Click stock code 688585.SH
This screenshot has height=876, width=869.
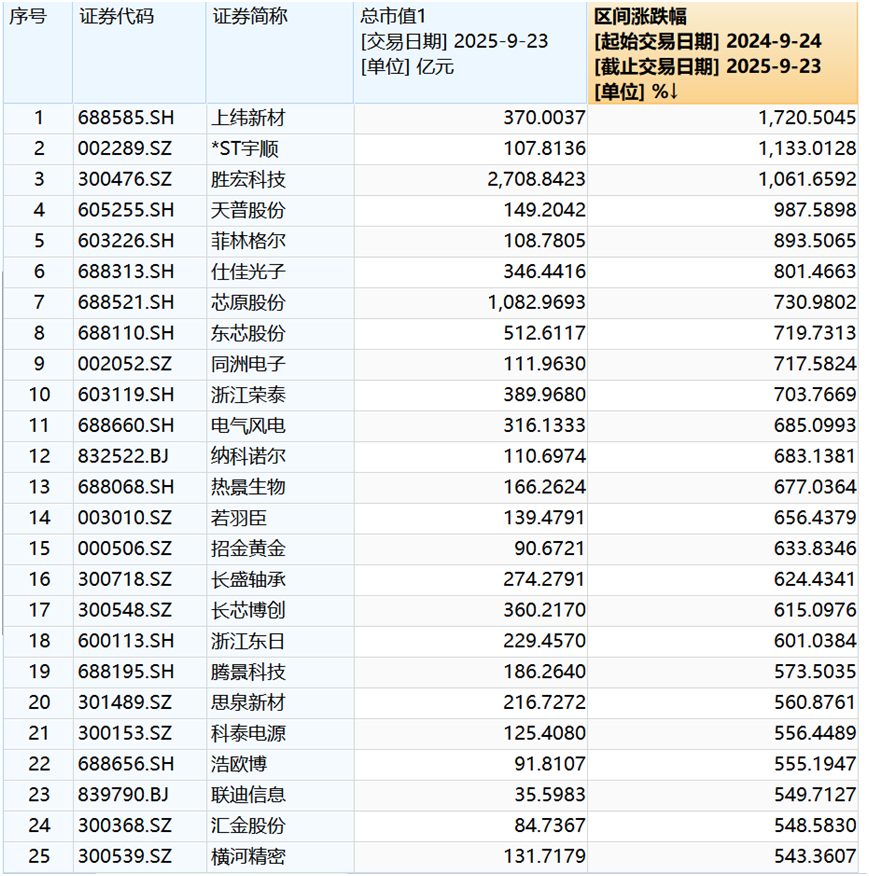pyautogui.click(x=126, y=118)
